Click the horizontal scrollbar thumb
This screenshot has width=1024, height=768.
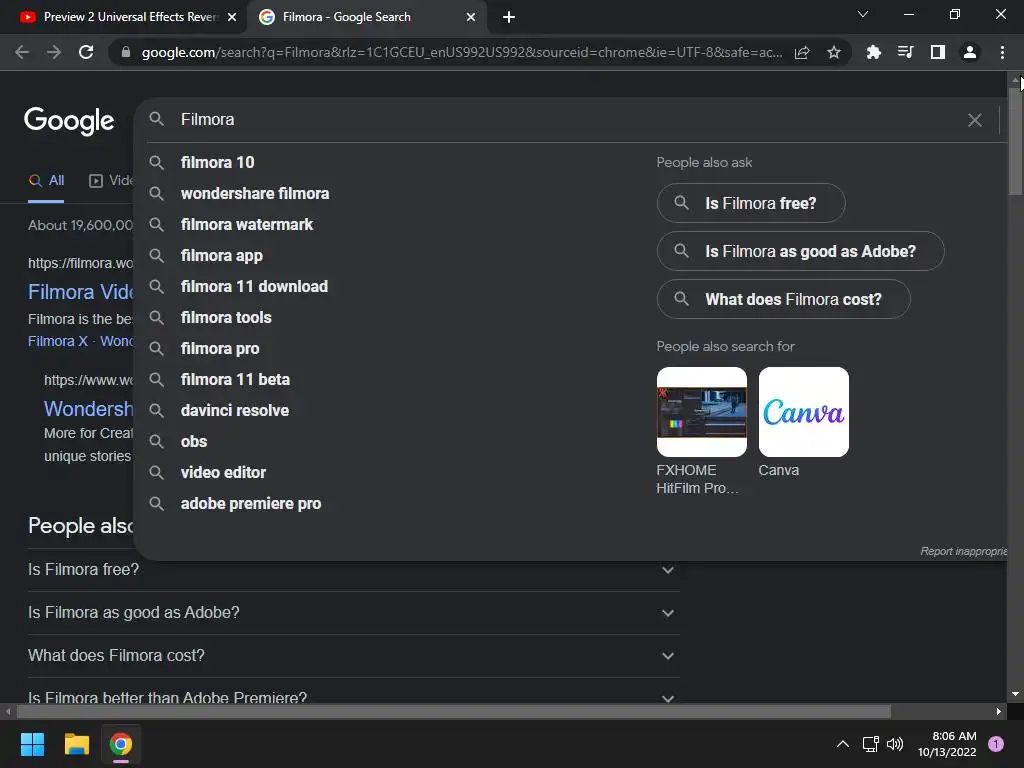tap(454, 711)
